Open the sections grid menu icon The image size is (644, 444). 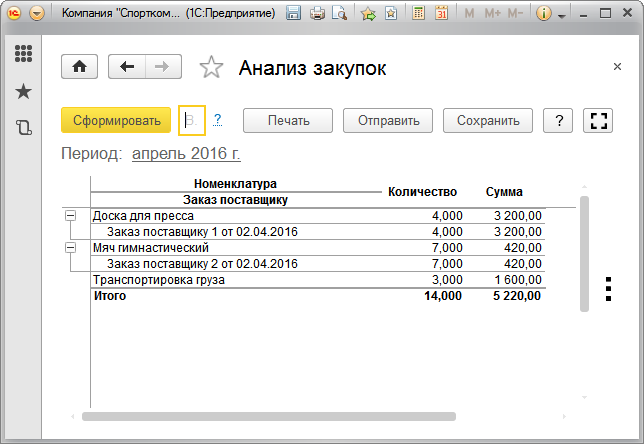23,53
